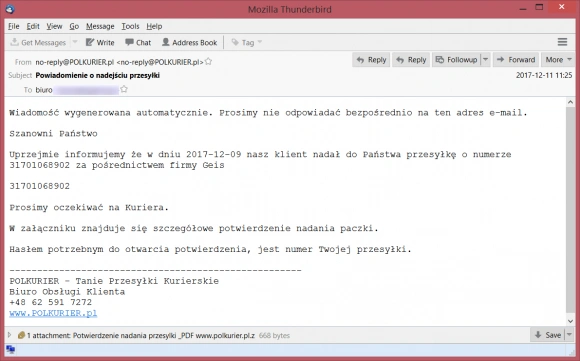Open the Message menu
The width and height of the screenshot is (580, 361).
[x=100, y=26]
